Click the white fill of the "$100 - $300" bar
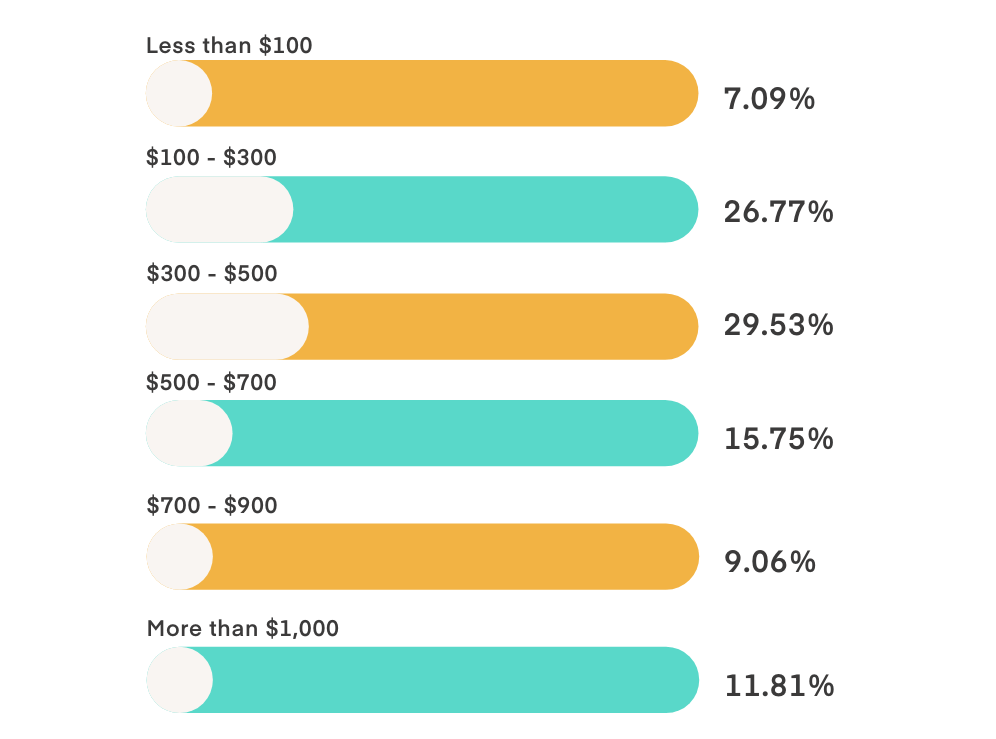 coord(218,209)
